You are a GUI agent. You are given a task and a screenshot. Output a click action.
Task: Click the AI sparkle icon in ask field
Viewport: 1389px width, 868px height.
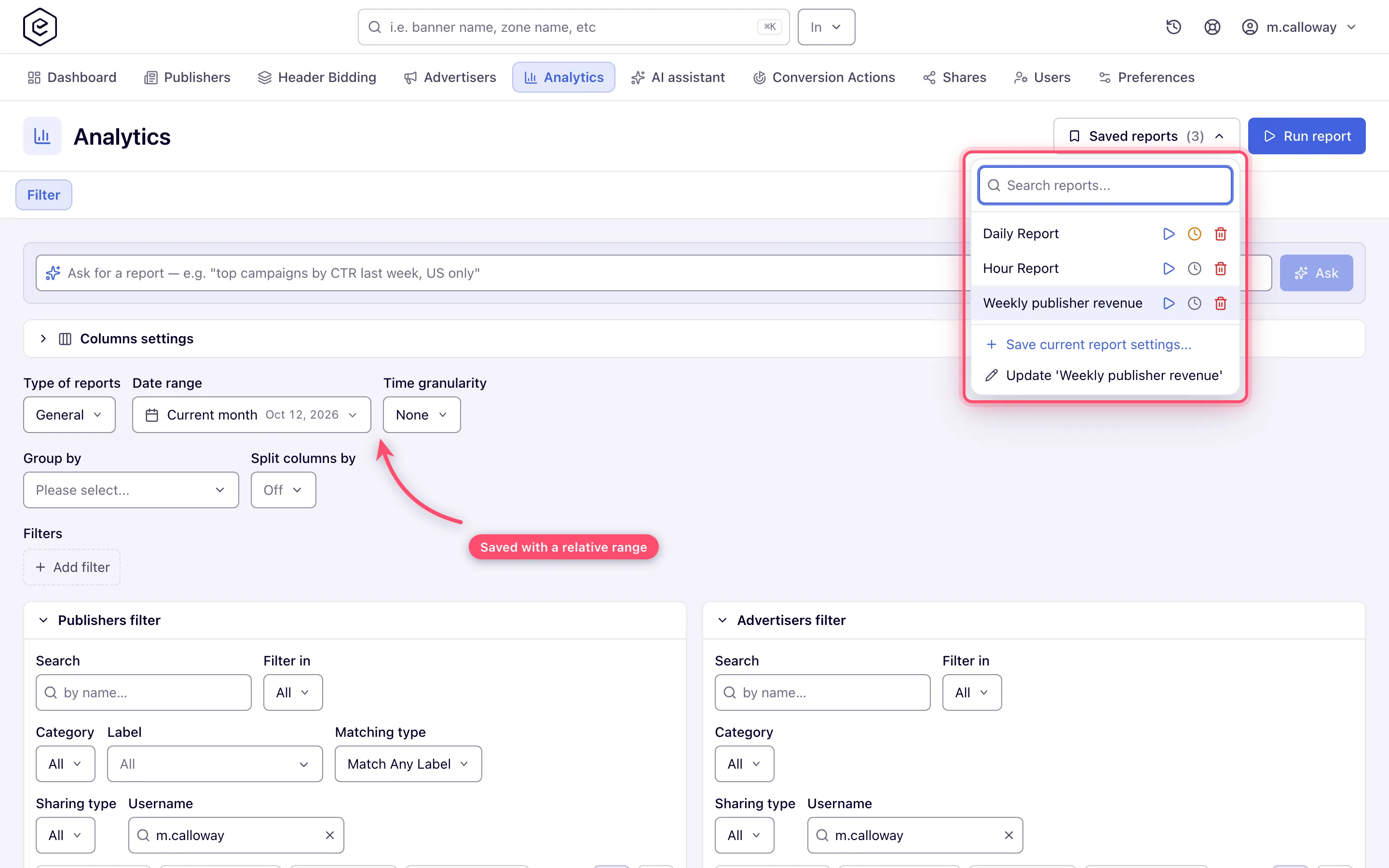(x=53, y=272)
